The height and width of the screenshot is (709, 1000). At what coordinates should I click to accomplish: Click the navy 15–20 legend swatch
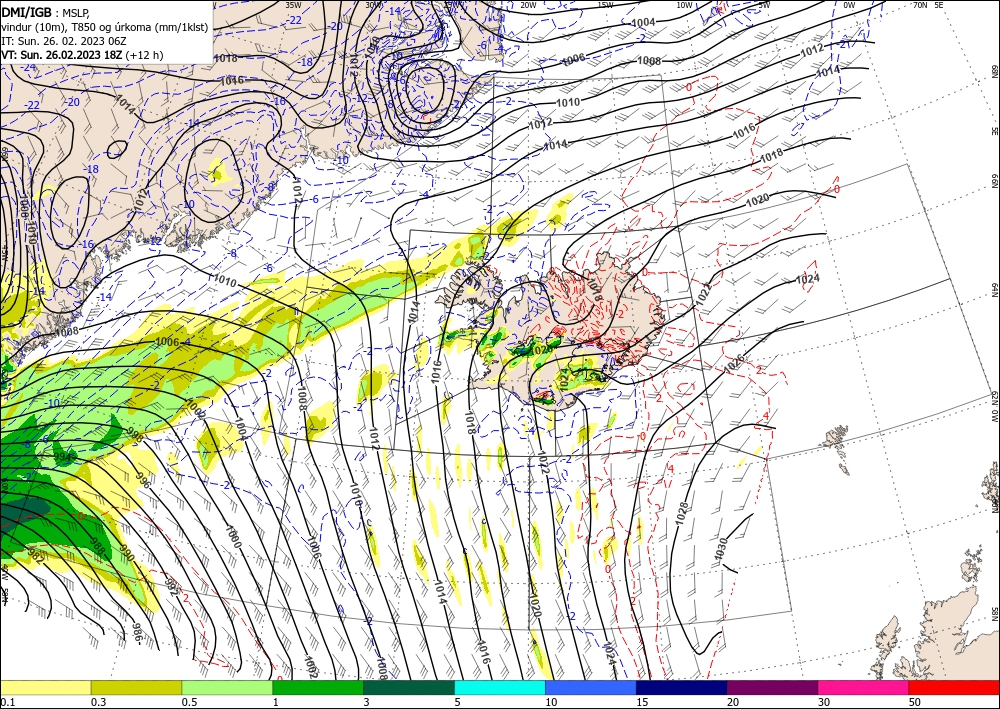(x=682, y=687)
